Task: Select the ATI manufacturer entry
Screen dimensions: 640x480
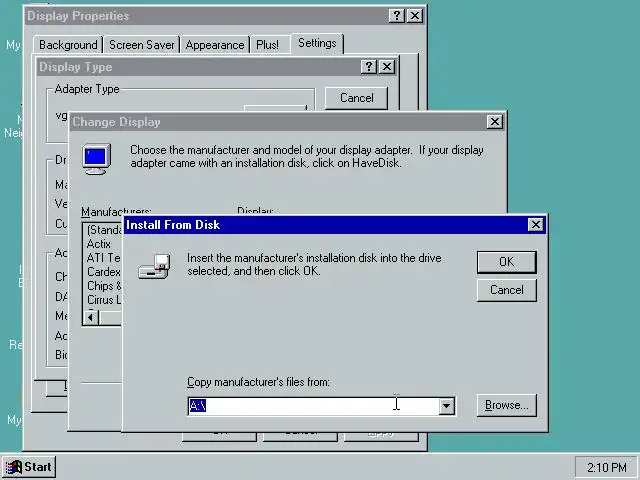Action: pyautogui.click(x=103, y=258)
